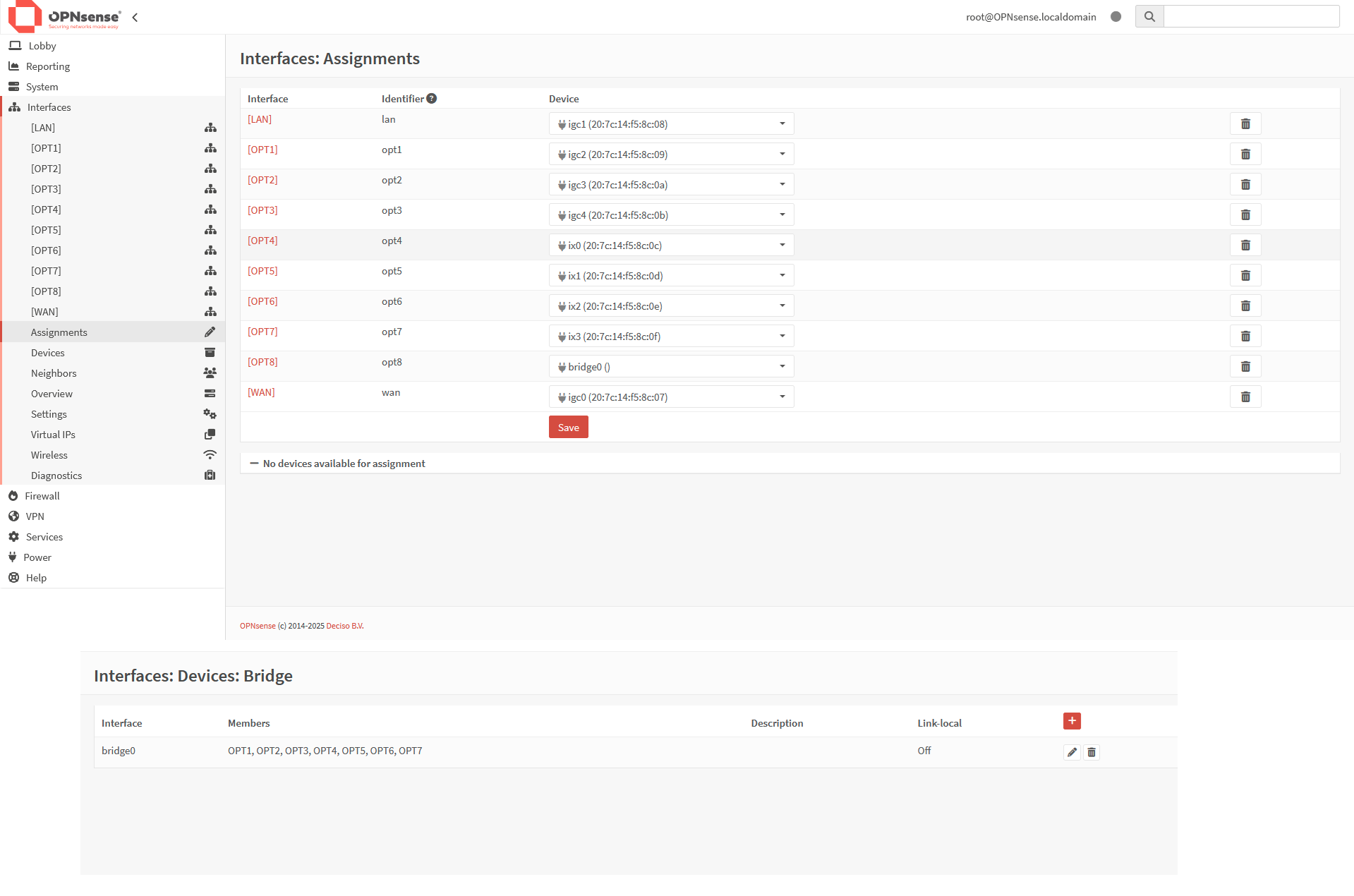
Task: Follow the OPNsense footer link
Action: click(258, 626)
